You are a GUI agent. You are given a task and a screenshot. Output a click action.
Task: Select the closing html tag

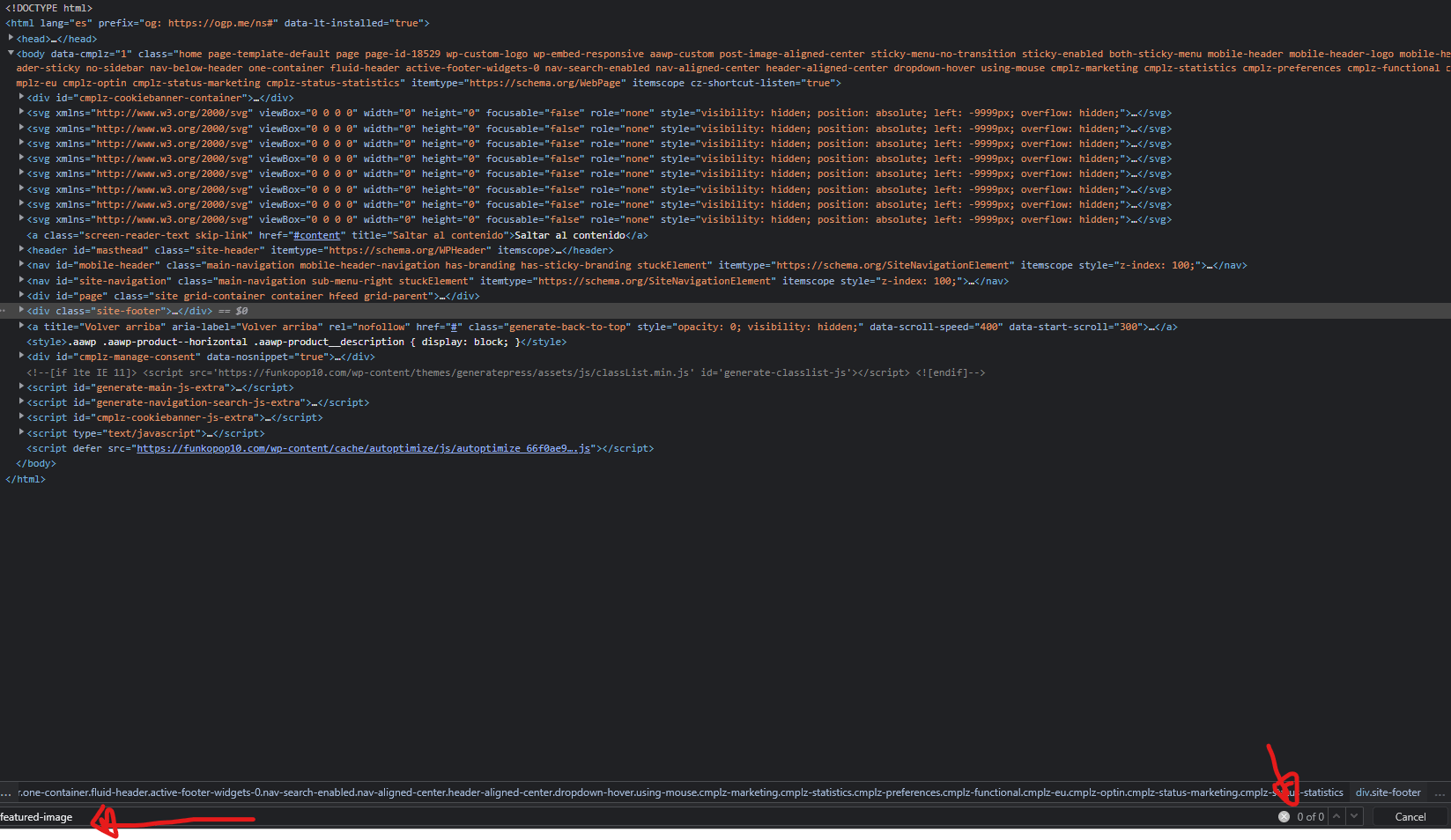click(x=26, y=479)
